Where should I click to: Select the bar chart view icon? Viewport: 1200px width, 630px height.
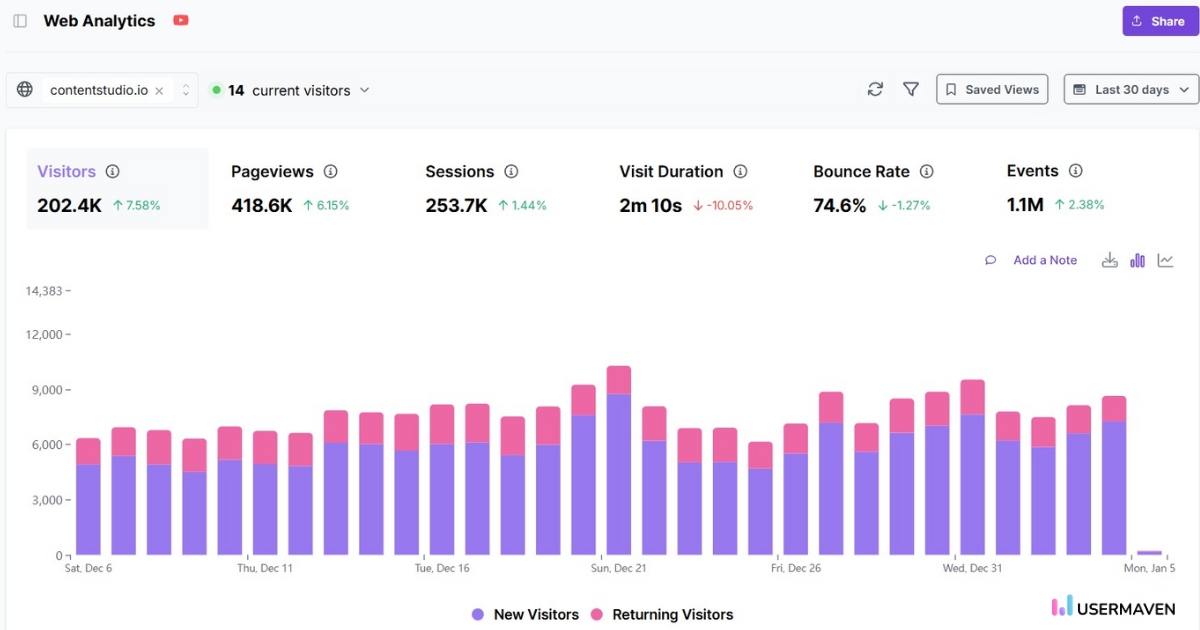[1137, 259]
